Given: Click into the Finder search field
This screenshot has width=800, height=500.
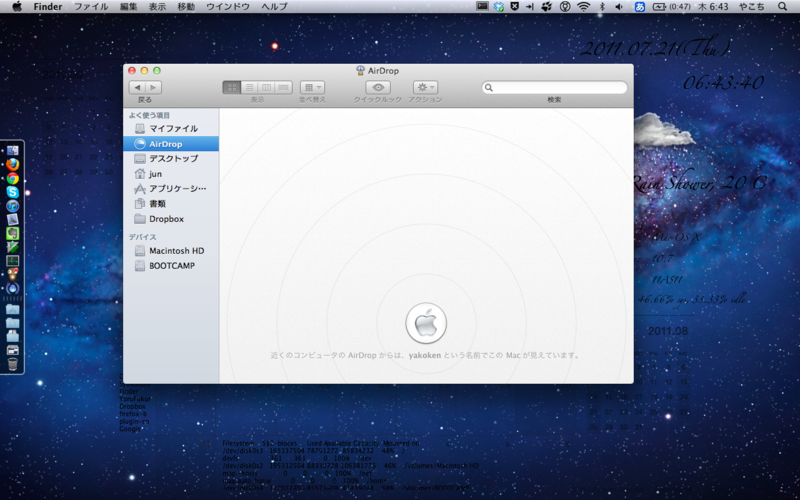Looking at the screenshot, I should click(x=555, y=87).
